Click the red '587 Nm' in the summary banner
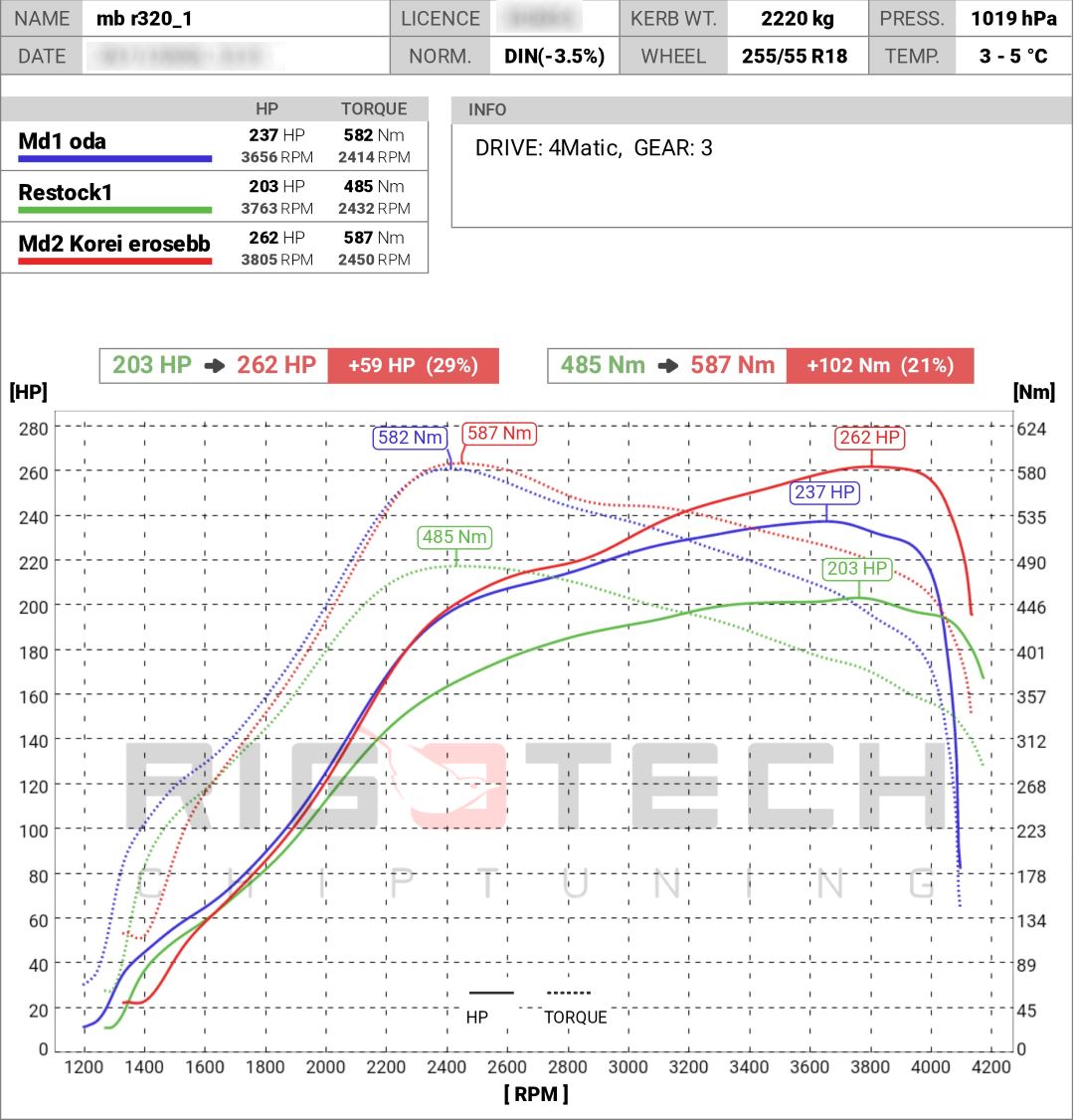The width and height of the screenshot is (1074, 1120). (732, 365)
